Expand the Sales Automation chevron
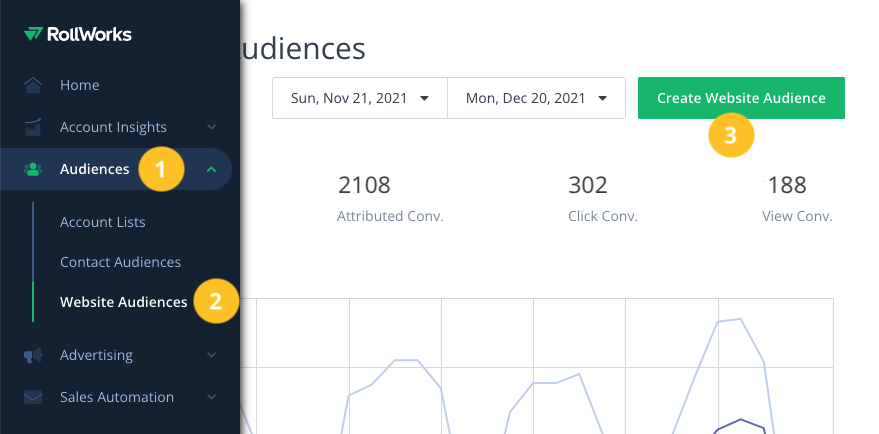879x434 pixels. (211, 397)
